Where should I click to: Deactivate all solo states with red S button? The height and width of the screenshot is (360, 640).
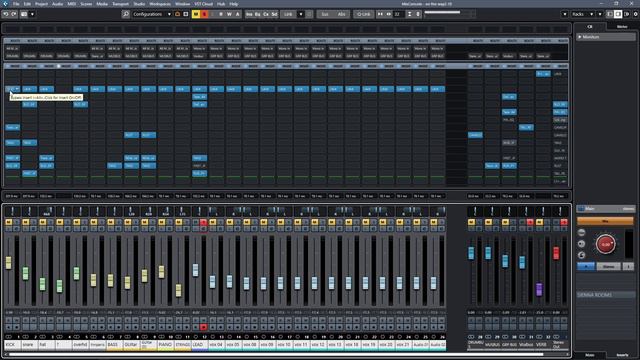point(204,14)
